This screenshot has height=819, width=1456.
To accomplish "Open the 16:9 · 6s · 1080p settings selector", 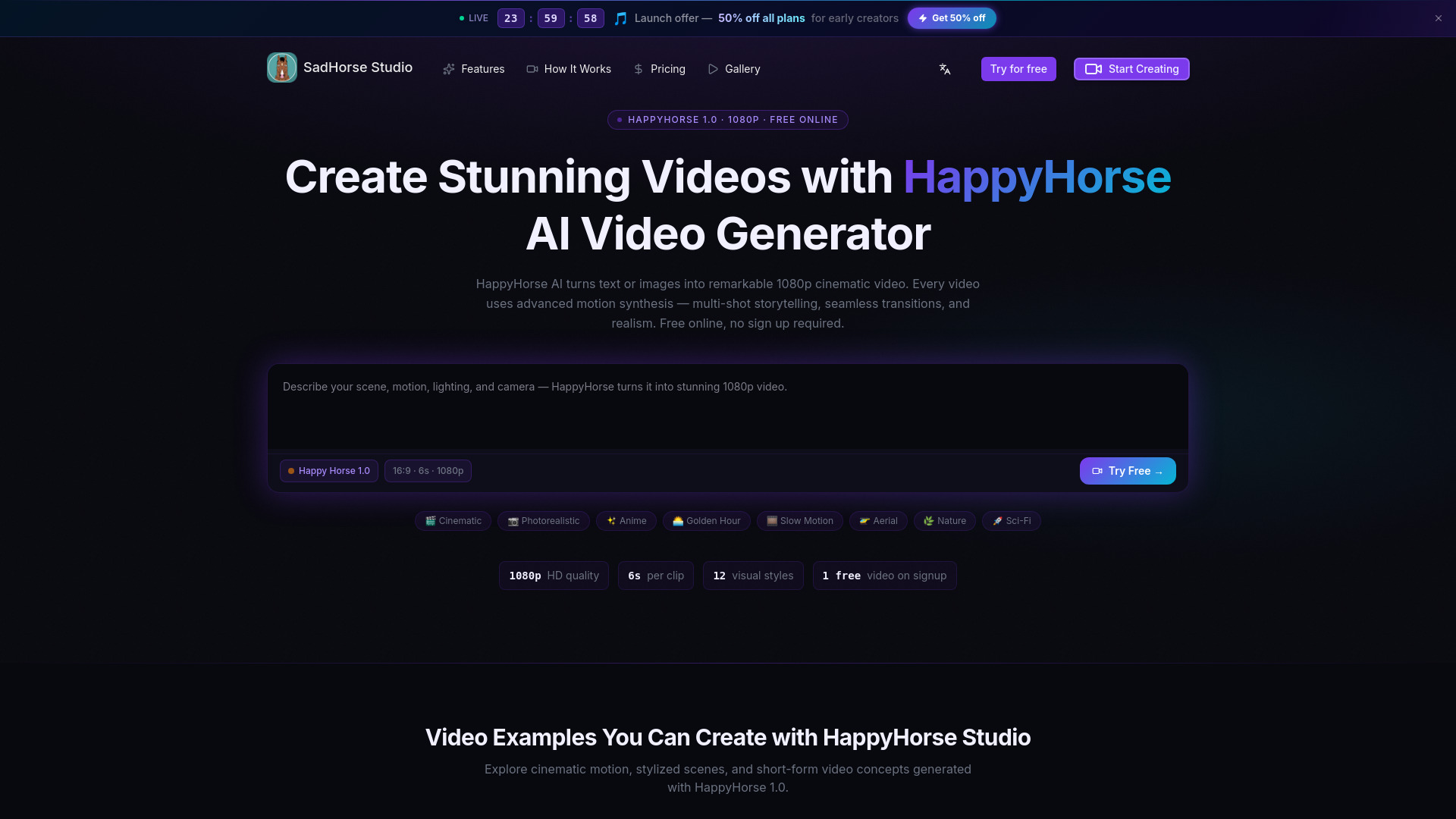I will point(428,471).
